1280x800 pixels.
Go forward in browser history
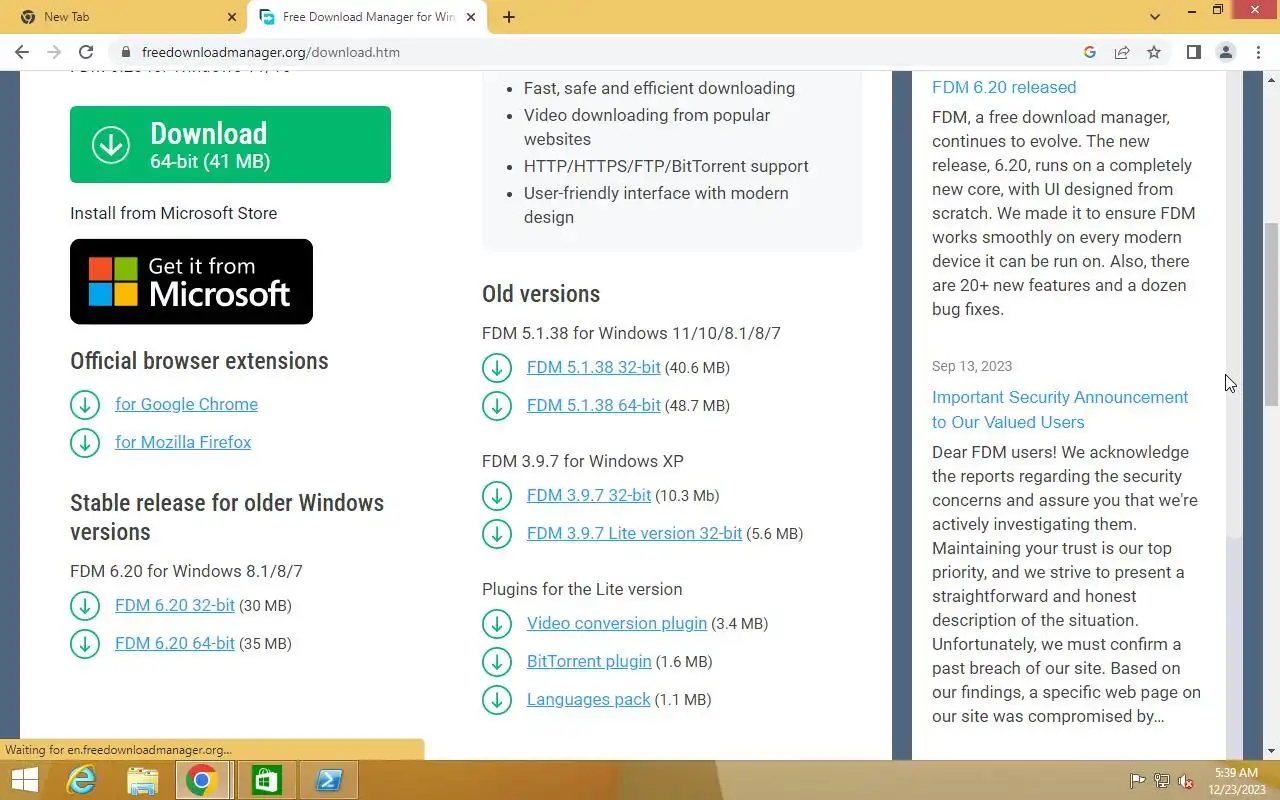click(54, 52)
